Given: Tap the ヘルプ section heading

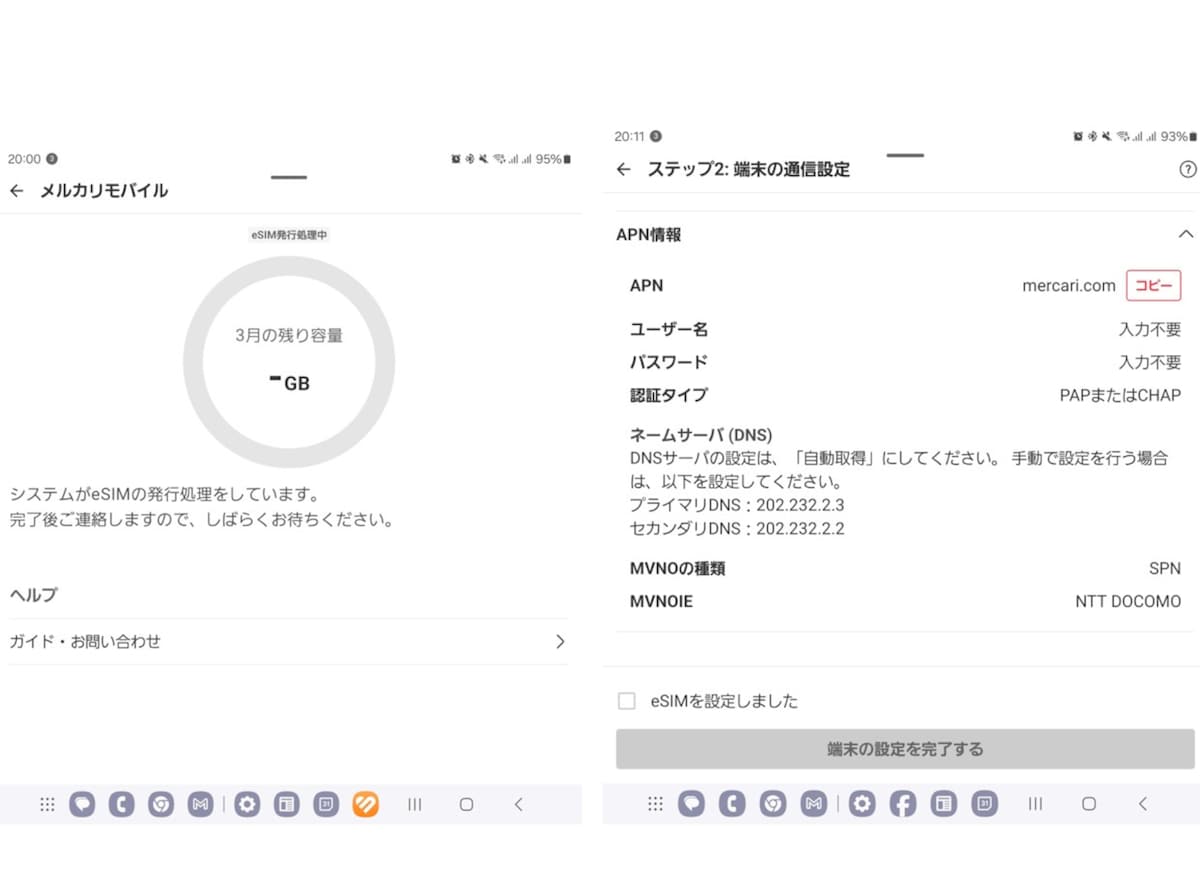Looking at the screenshot, I should tap(33, 595).
